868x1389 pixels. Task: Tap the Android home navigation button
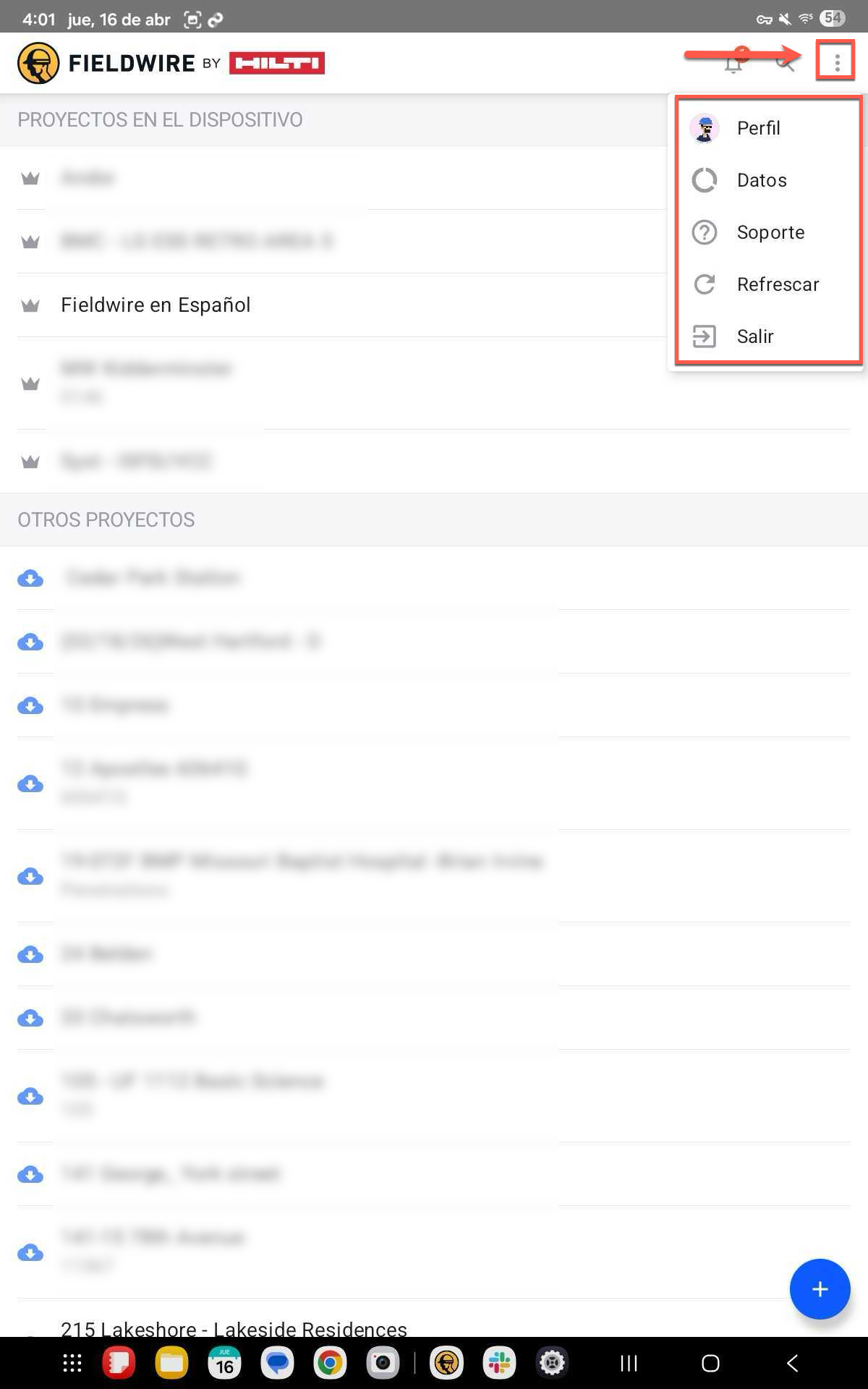click(710, 1364)
